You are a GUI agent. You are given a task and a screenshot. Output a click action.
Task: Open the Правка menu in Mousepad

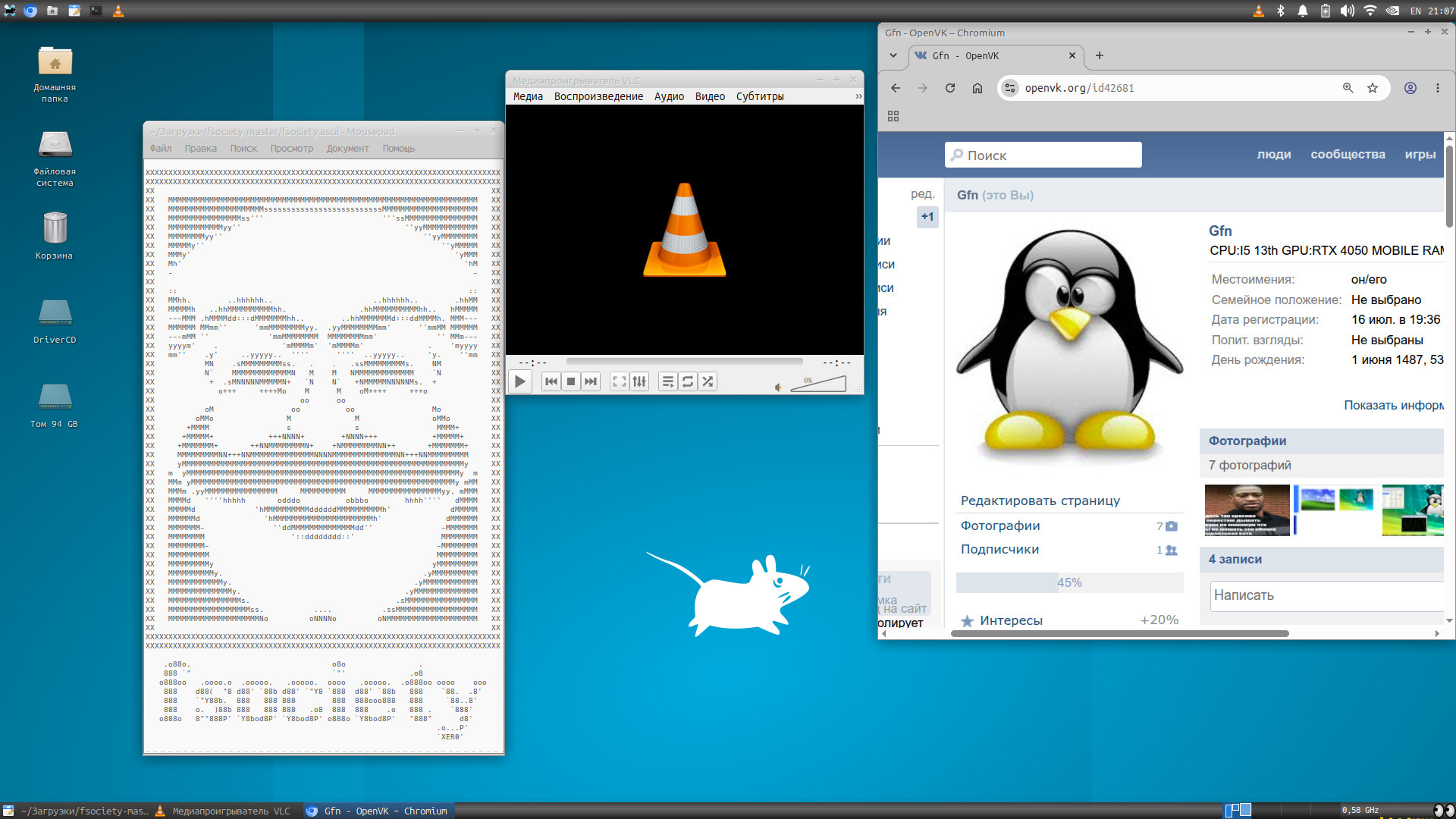click(201, 149)
